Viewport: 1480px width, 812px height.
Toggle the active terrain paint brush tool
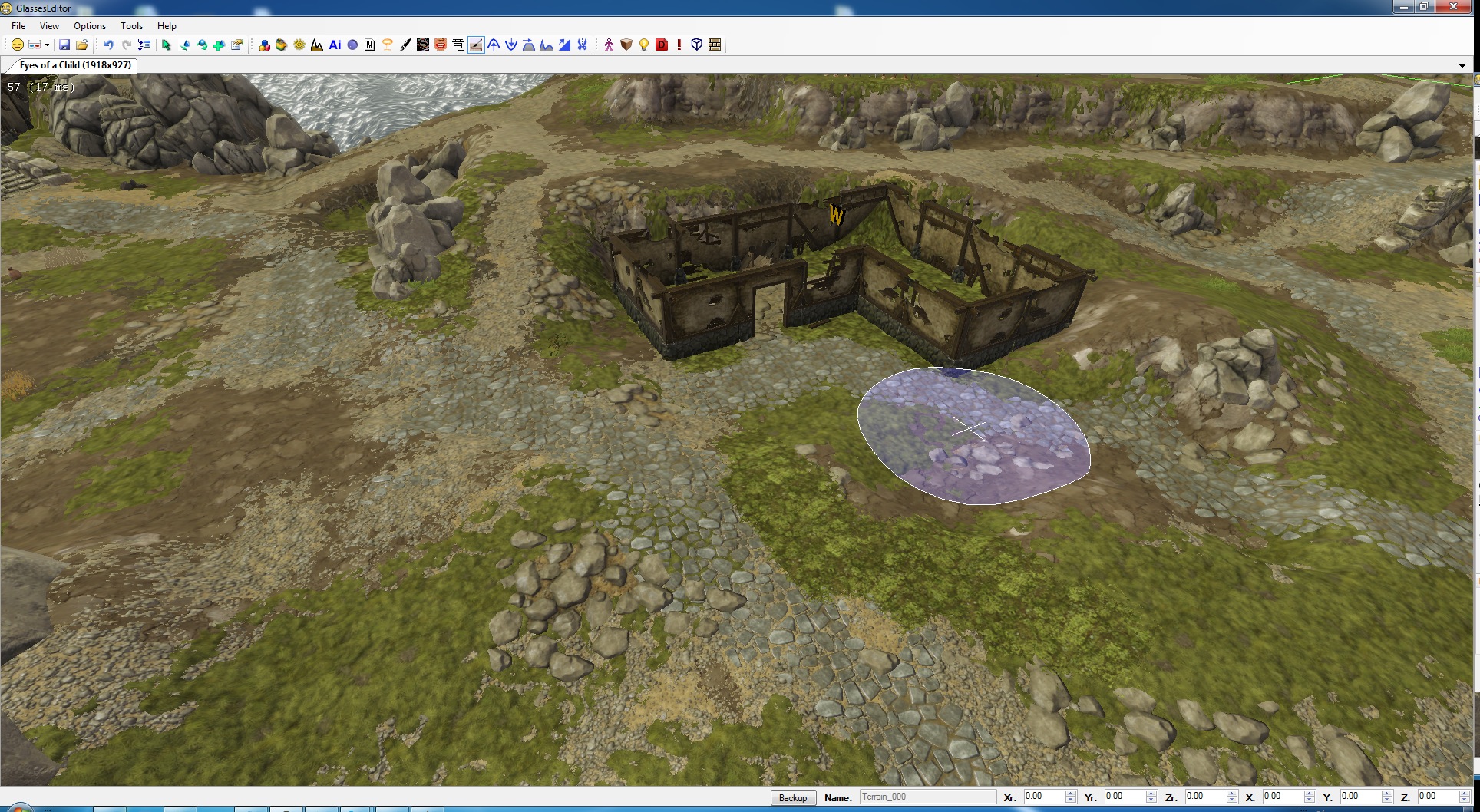coord(476,45)
